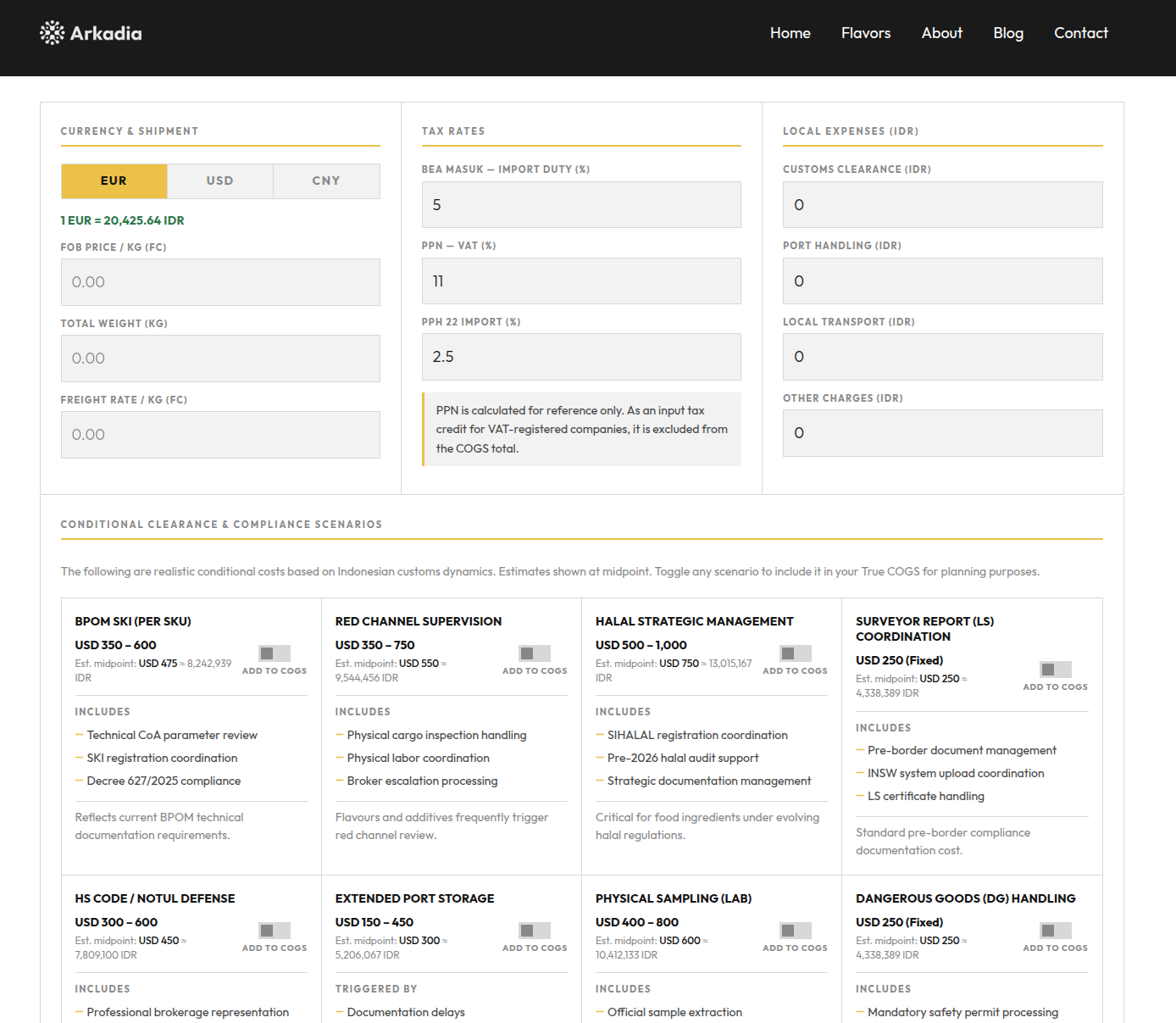
Task: Click 'SIHALAL registration coordination' item
Action: (697, 735)
